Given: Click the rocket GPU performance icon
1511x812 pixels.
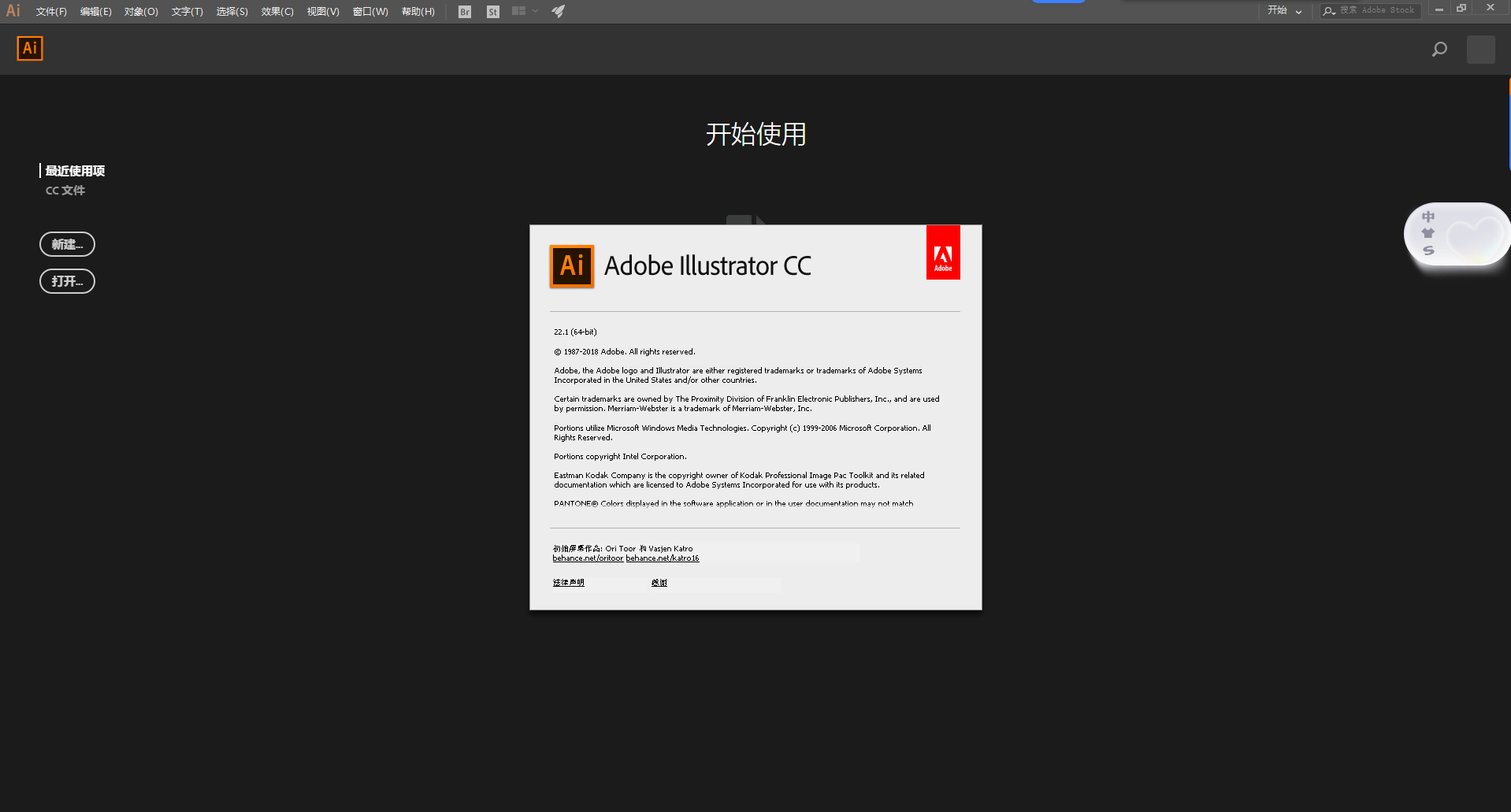Looking at the screenshot, I should 558,11.
